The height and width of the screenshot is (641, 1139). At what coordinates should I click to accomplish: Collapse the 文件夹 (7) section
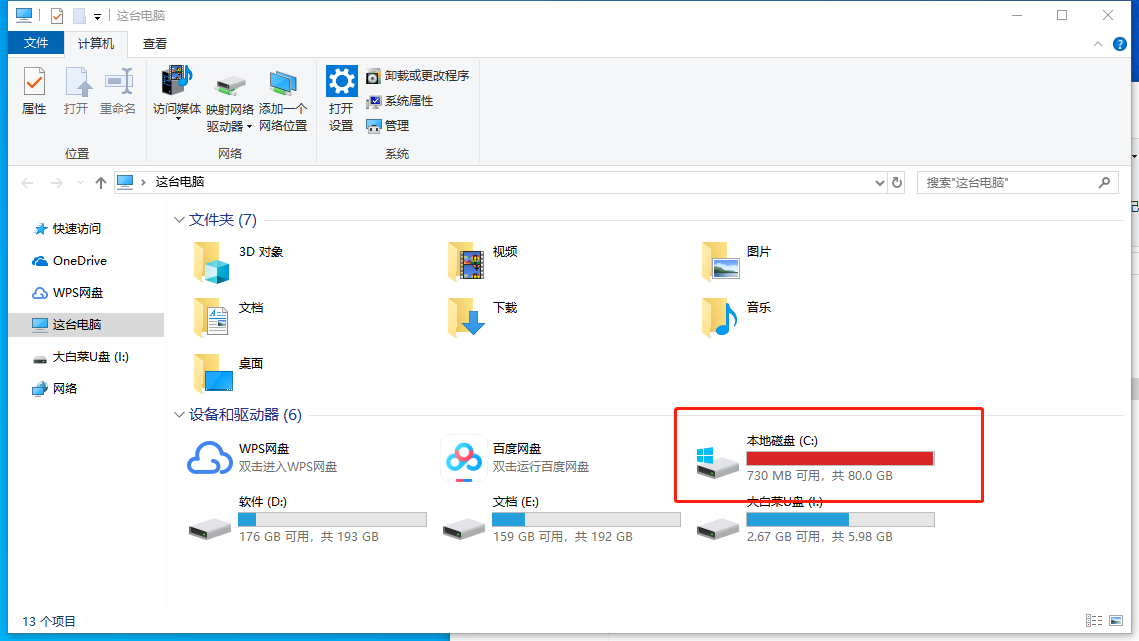pyautogui.click(x=180, y=219)
